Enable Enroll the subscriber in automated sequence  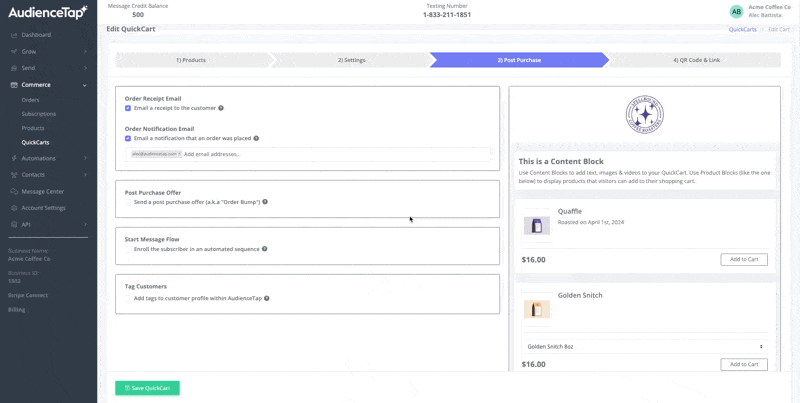point(128,249)
